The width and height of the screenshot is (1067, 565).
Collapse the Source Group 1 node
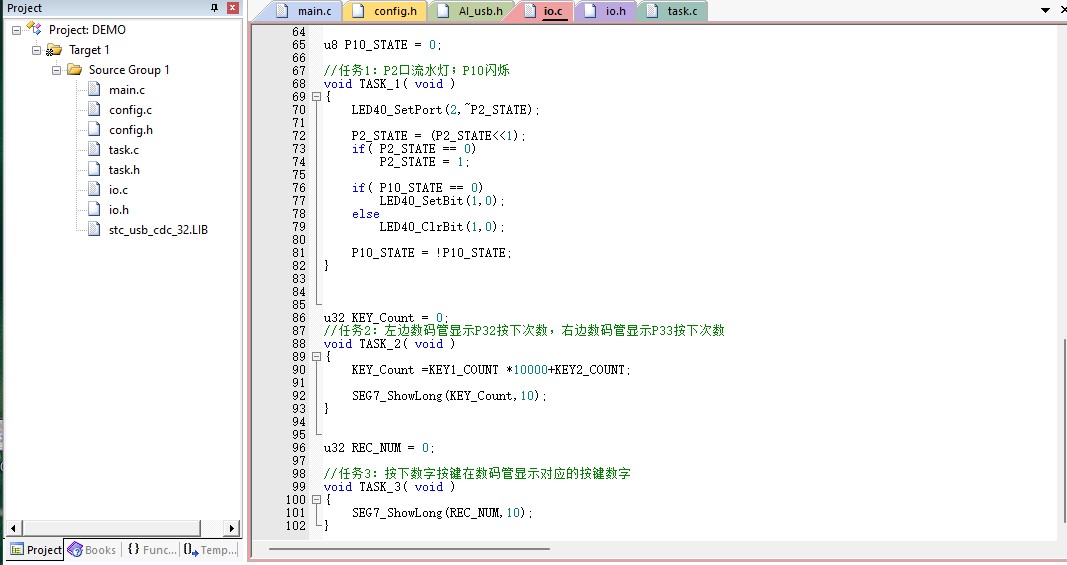pyautogui.click(x=56, y=70)
